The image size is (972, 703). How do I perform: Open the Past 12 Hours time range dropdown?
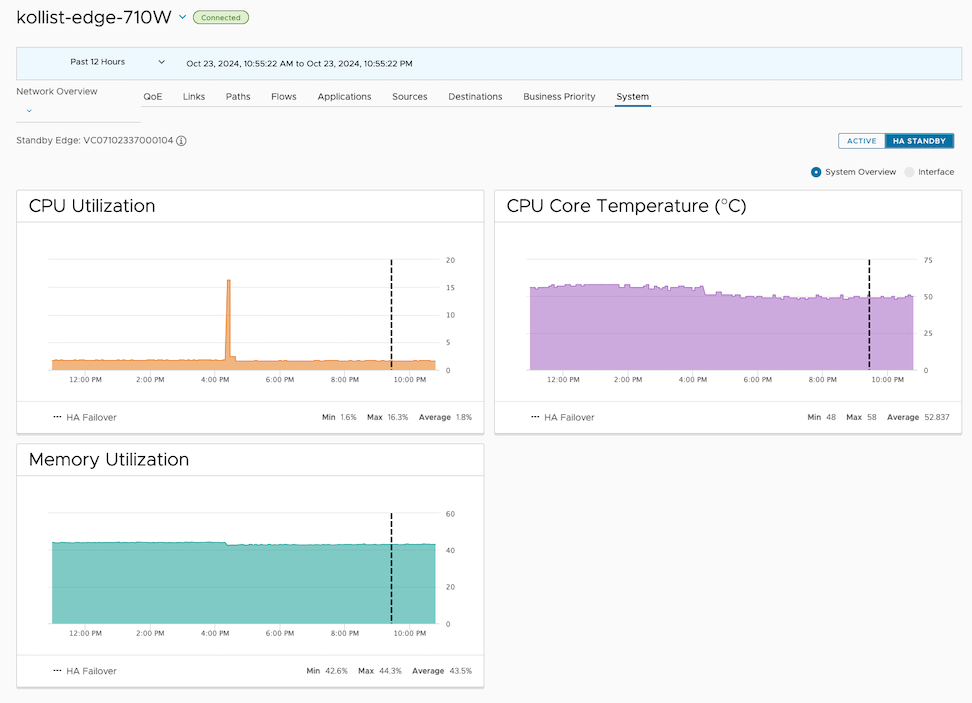(x=116, y=62)
